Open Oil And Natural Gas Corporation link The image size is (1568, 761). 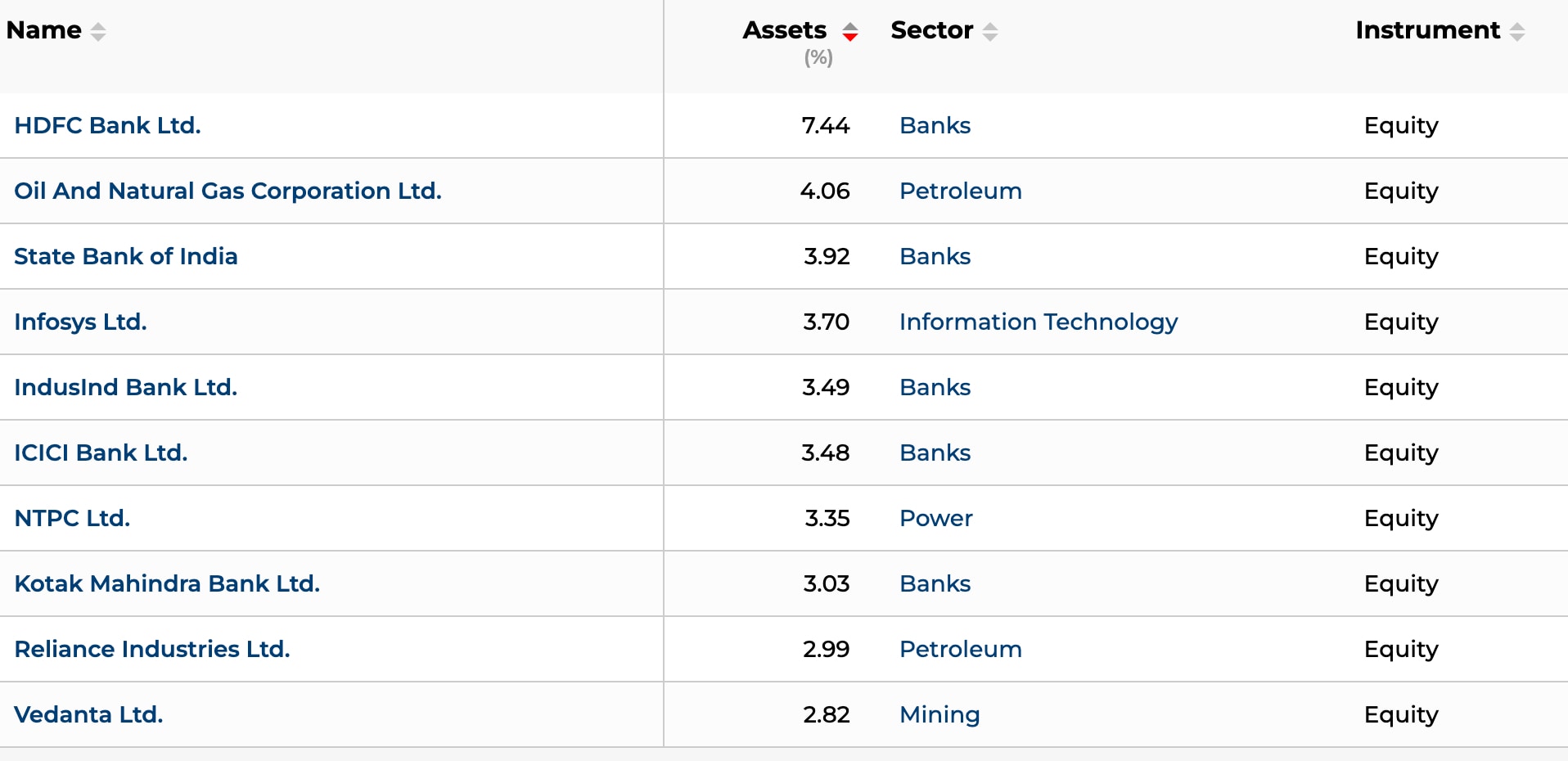[x=228, y=191]
